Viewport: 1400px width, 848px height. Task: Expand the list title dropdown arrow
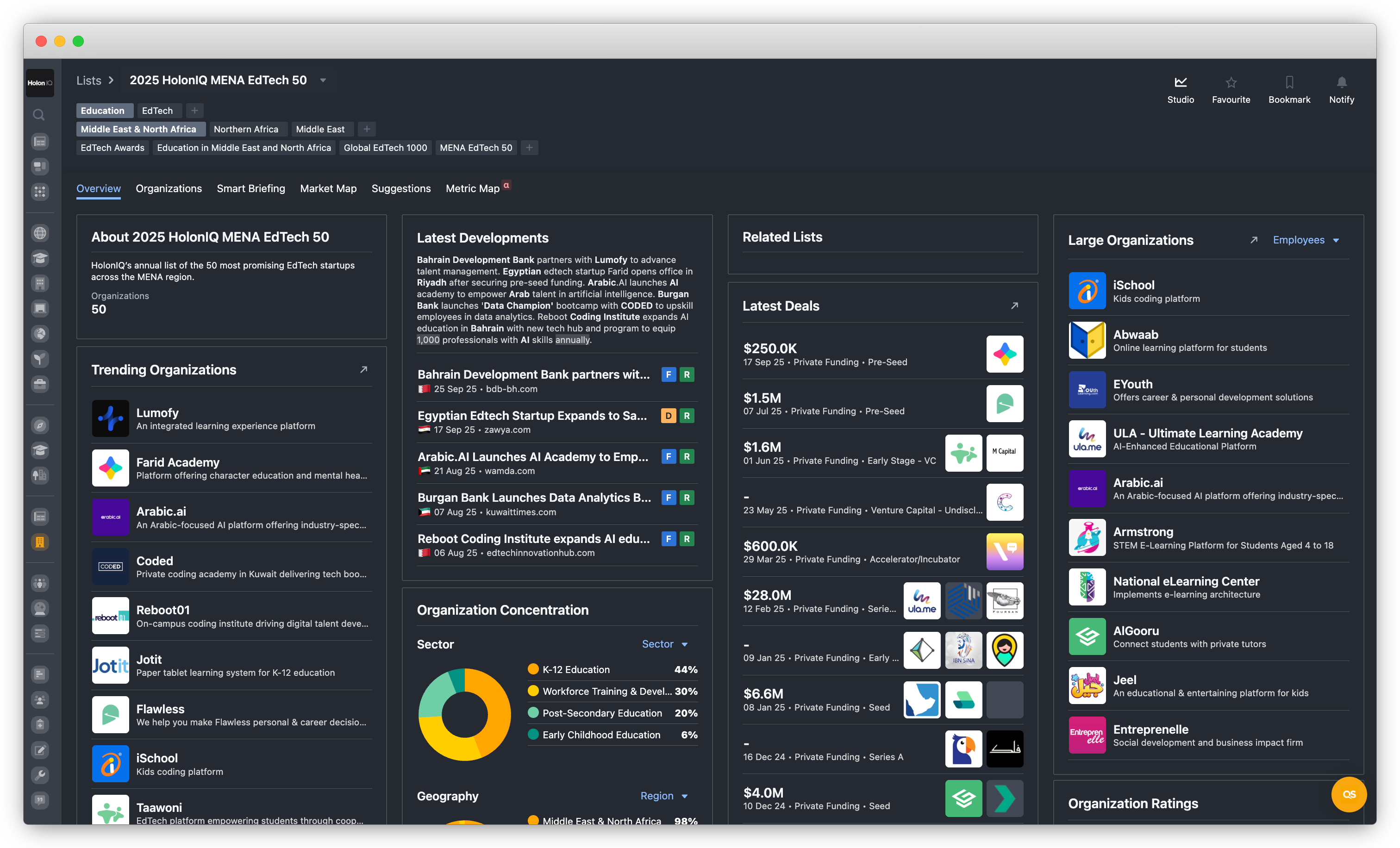323,81
